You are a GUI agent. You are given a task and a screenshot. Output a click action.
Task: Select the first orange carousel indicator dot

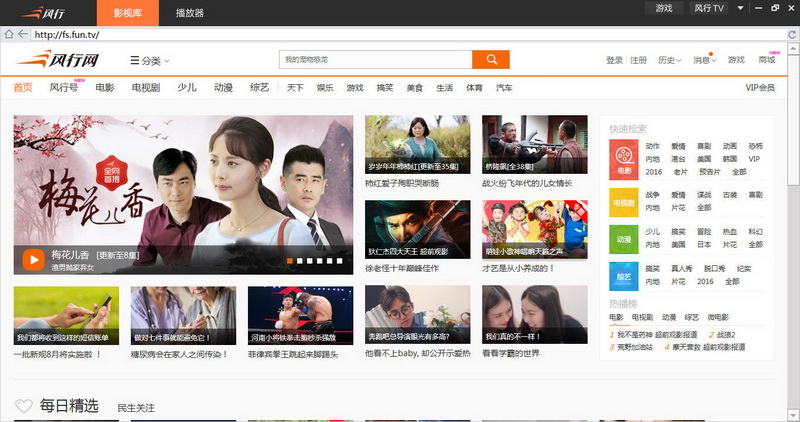point(290,261)
